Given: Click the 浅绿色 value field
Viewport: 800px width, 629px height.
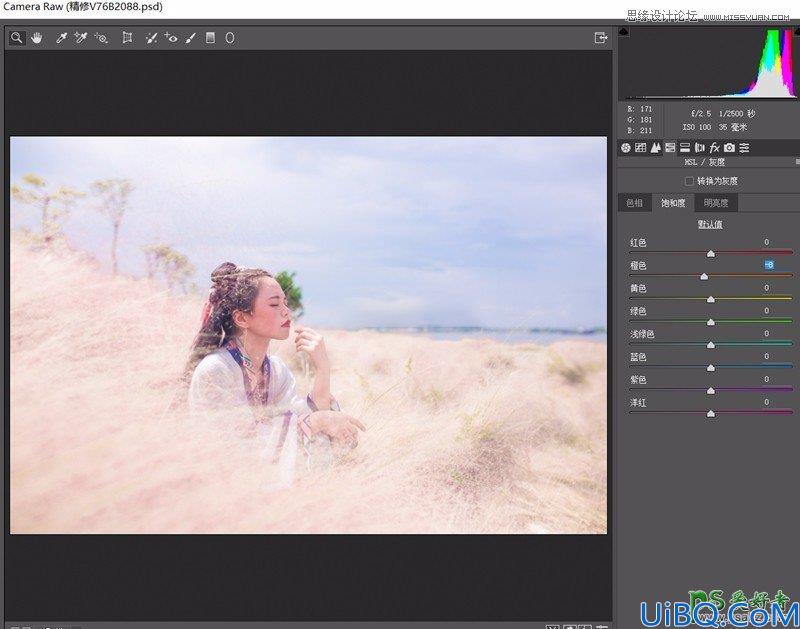Looking at the screenshot, I should [766, 334].
